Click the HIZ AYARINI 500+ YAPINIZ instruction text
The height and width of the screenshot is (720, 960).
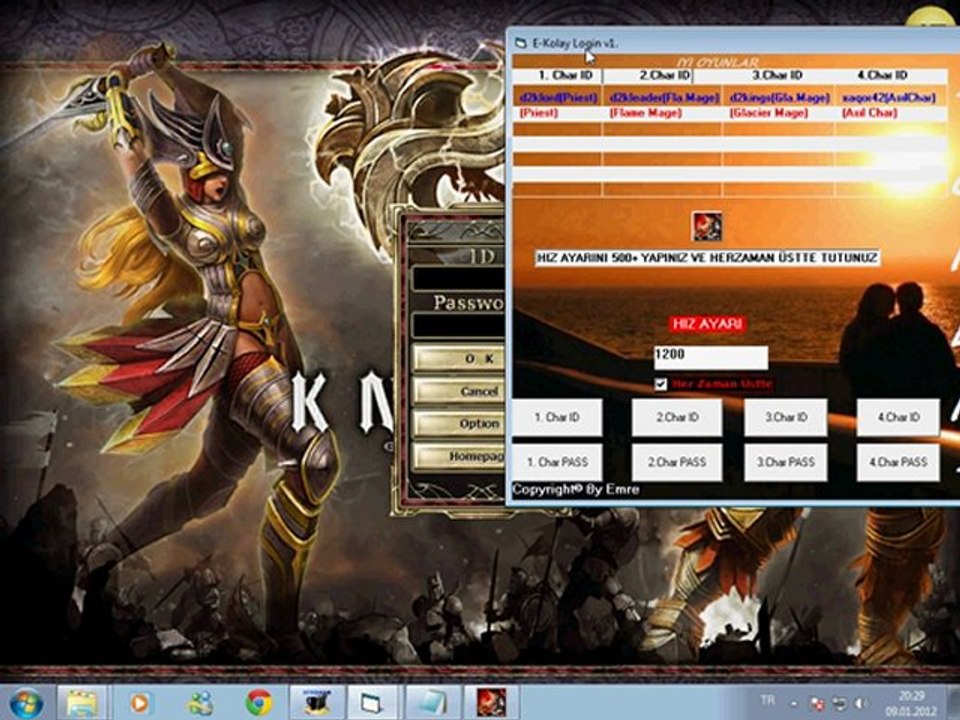point(707,258)
